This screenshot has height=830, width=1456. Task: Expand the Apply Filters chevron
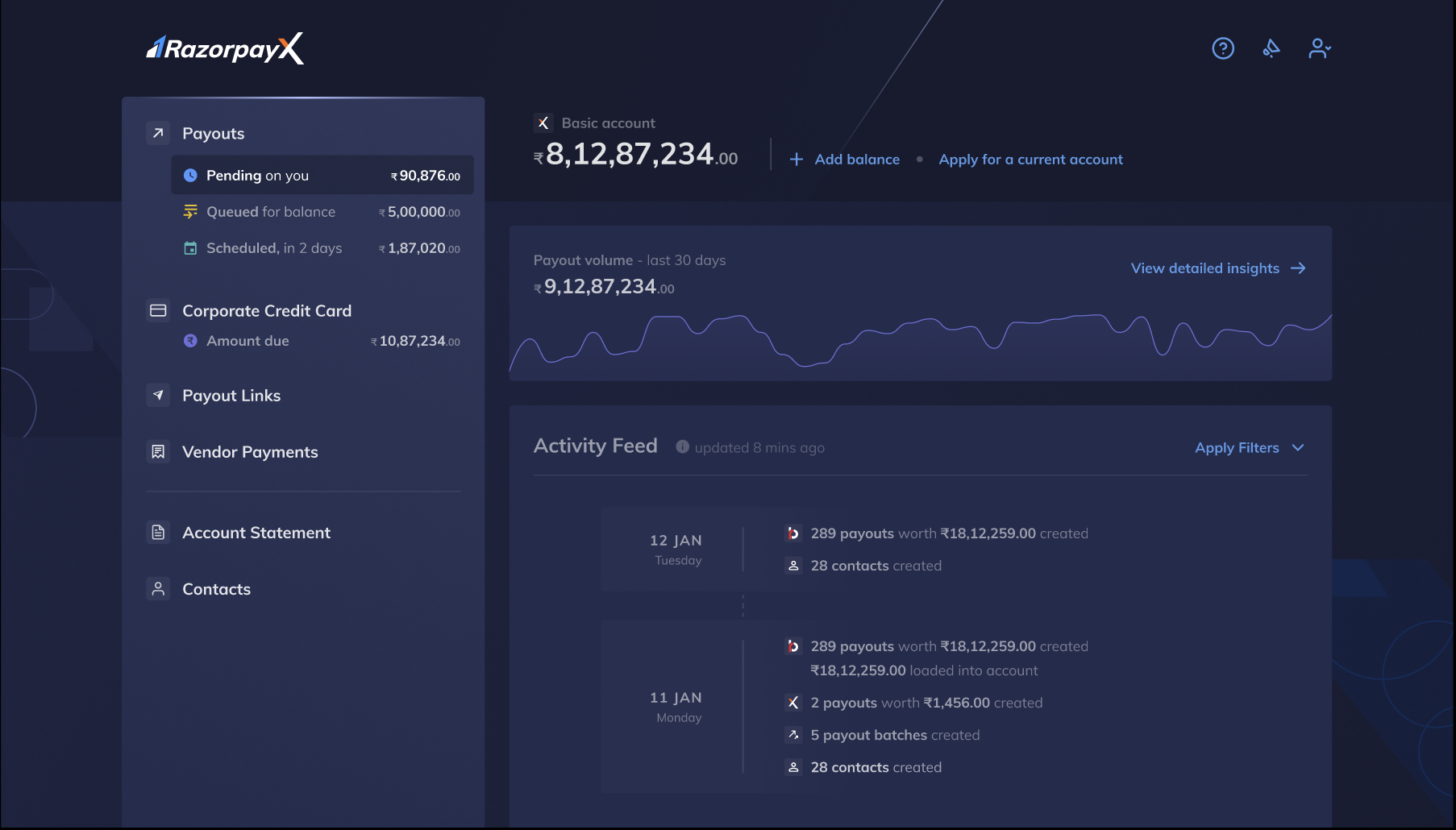[1298, 447]
